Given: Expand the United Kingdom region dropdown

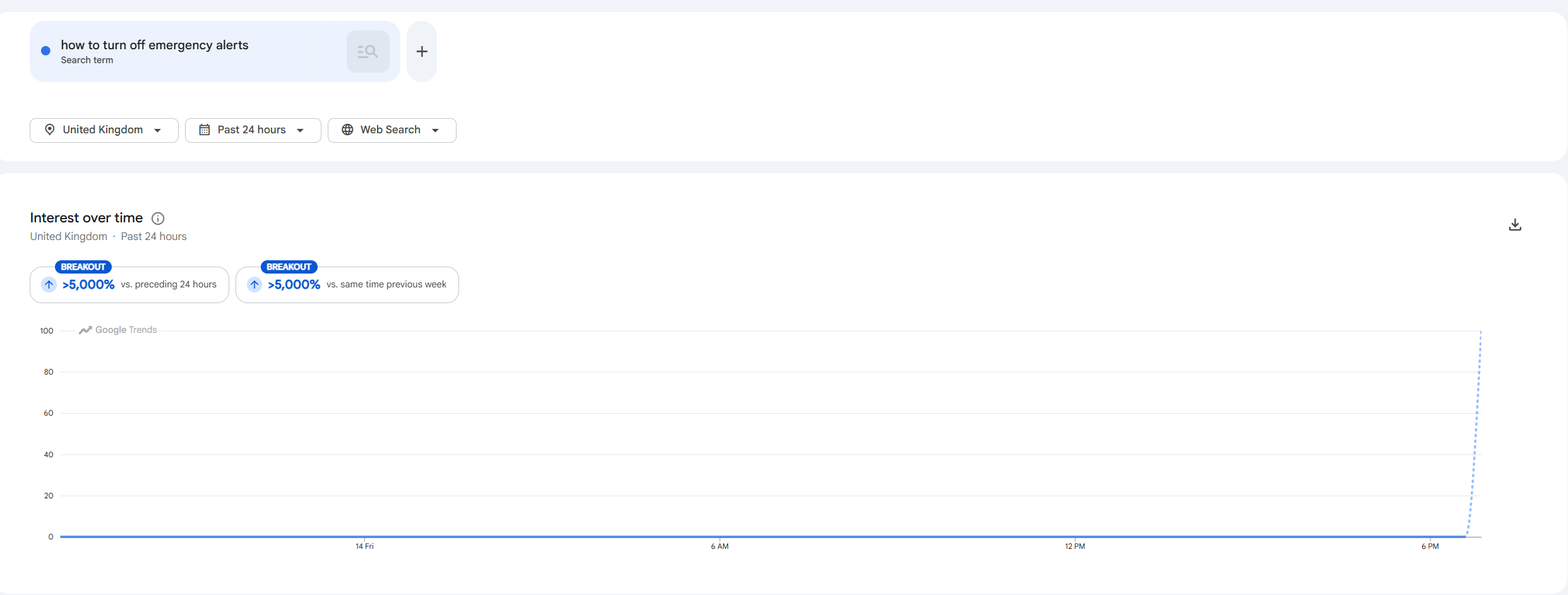Looking at the screenshot, I should coord(104,130).
